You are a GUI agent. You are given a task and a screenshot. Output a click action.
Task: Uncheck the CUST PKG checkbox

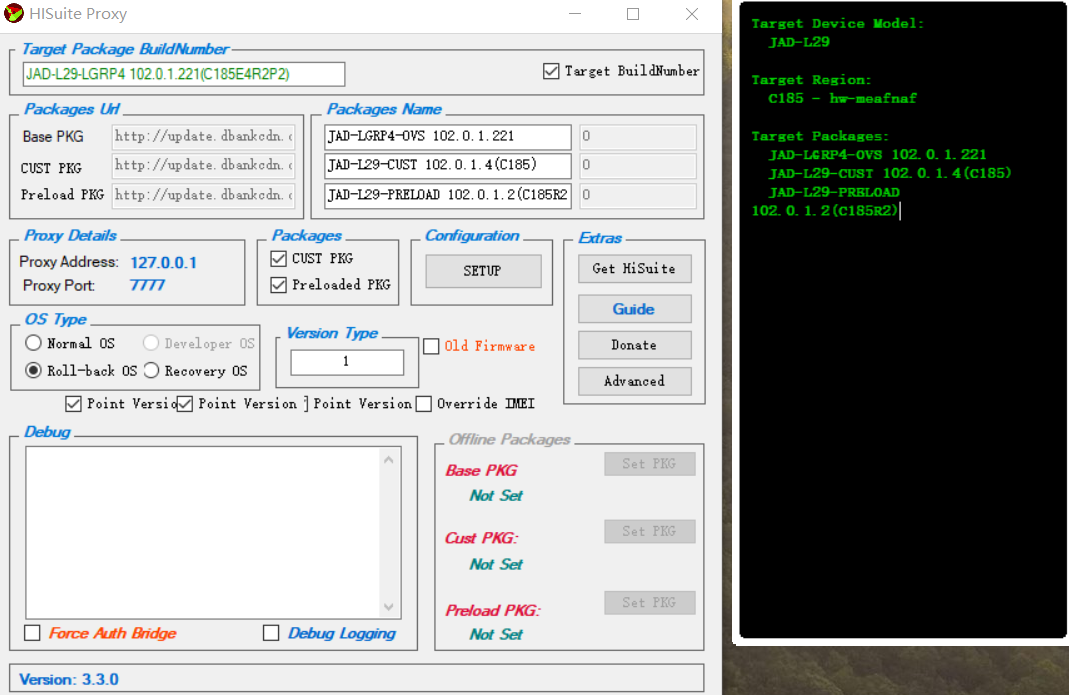(278, 258)
